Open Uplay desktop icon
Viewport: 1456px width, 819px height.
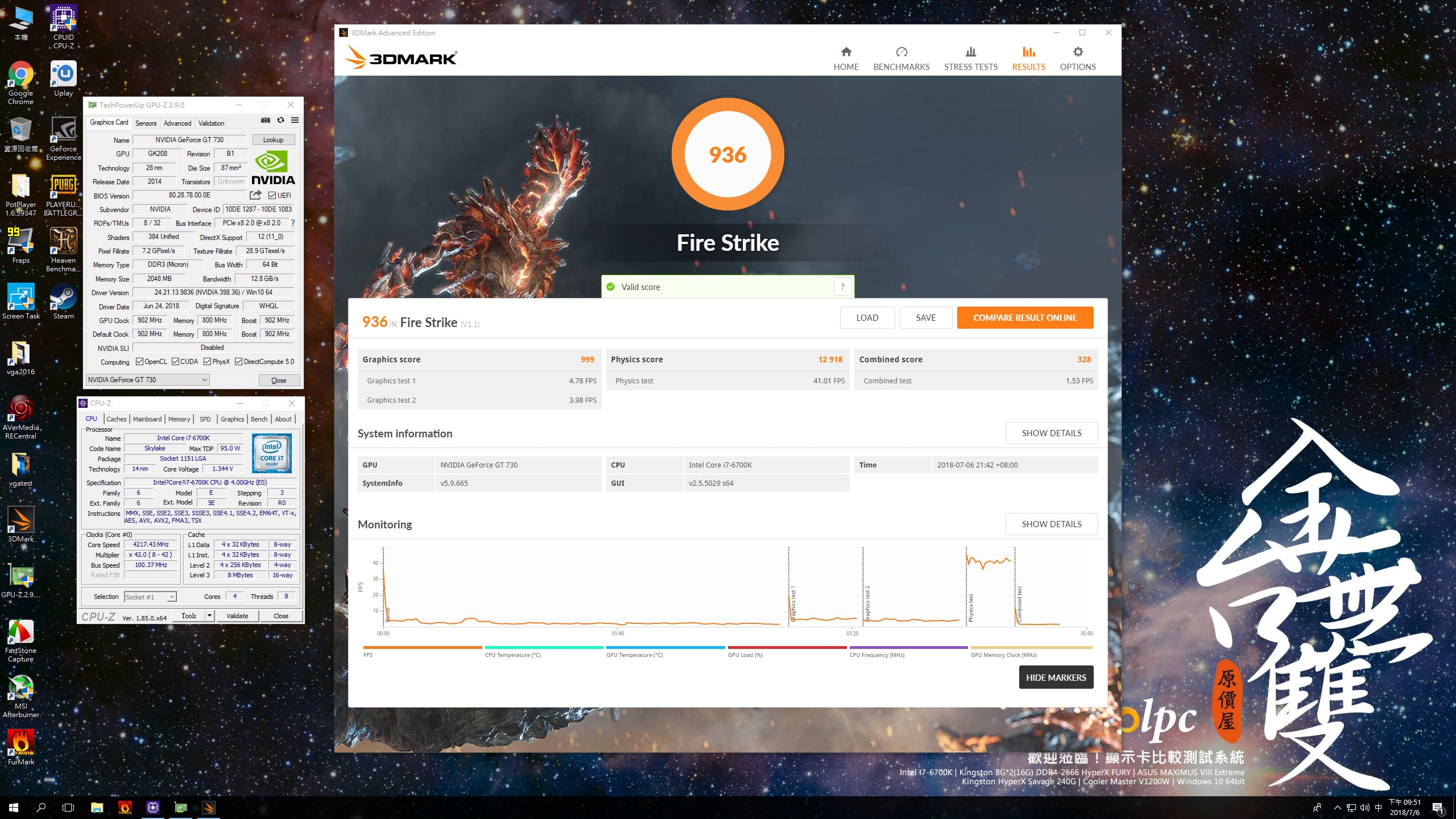(x=63, y=80)
